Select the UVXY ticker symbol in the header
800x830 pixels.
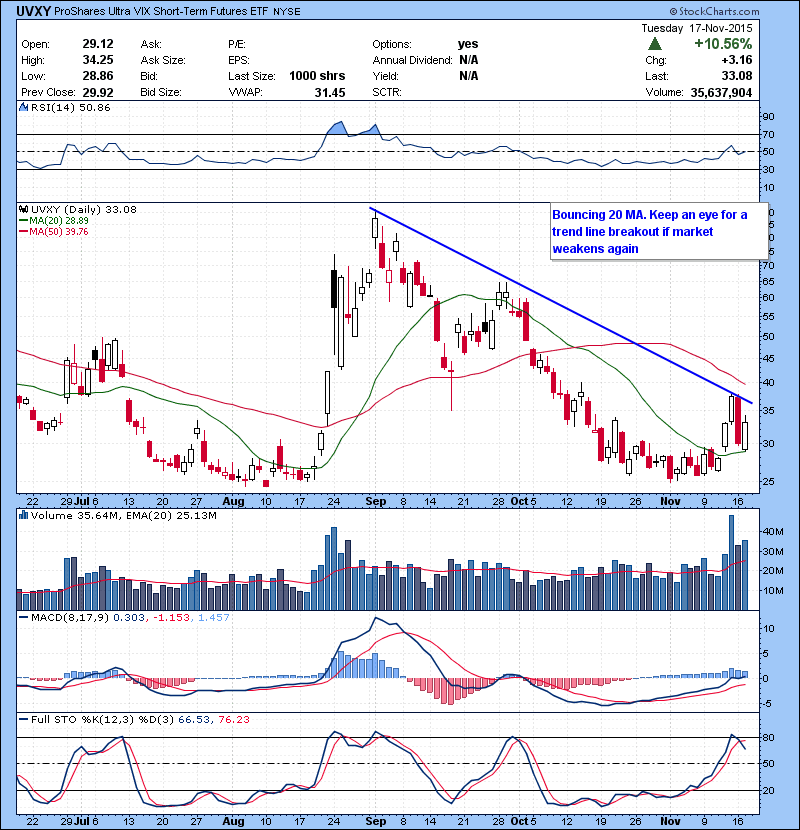tap(33, 11)
